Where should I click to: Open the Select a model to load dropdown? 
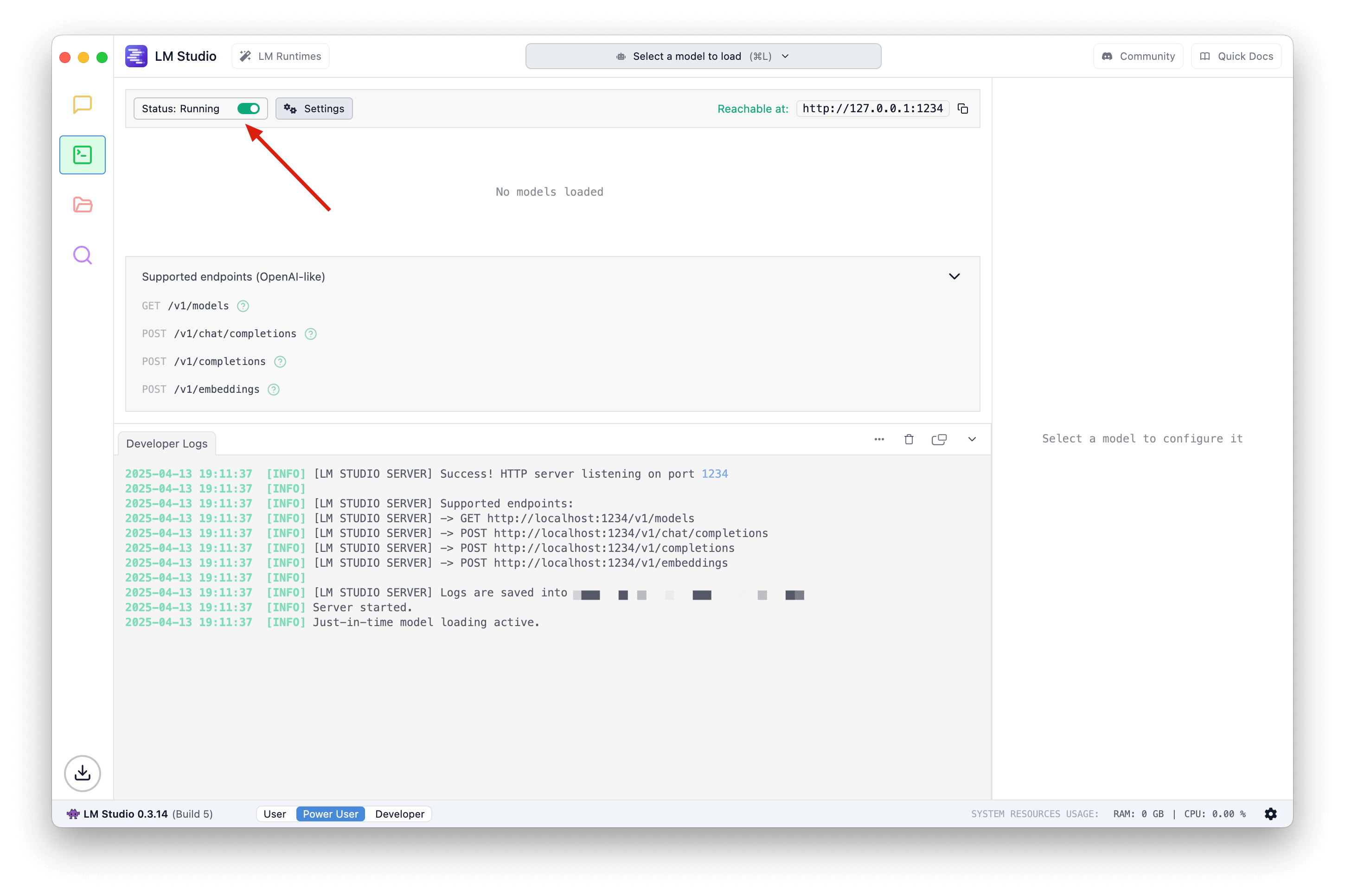pyautogui.click(x=703, y=56)
